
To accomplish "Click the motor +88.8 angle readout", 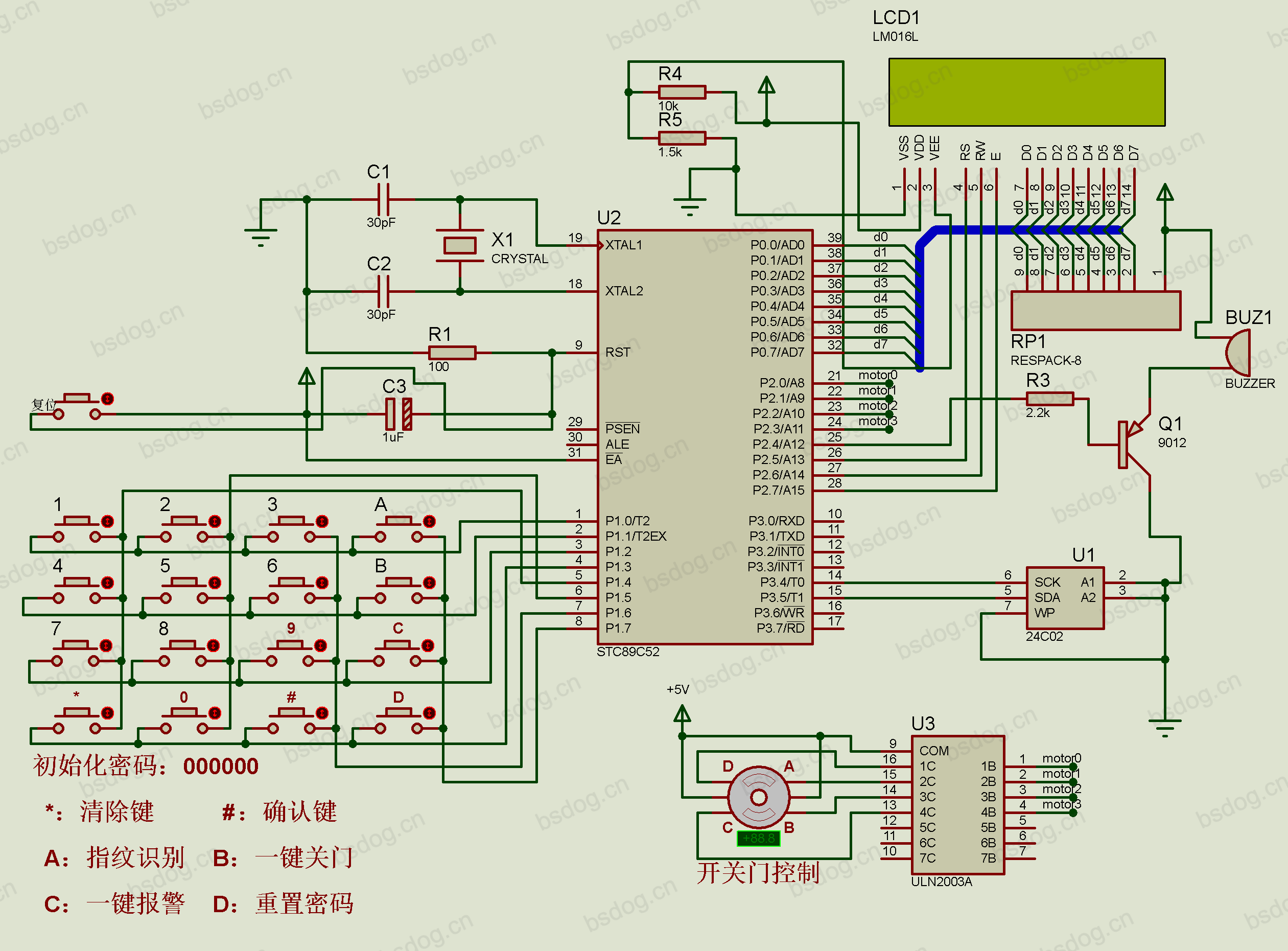I will (x=759, y=838).
